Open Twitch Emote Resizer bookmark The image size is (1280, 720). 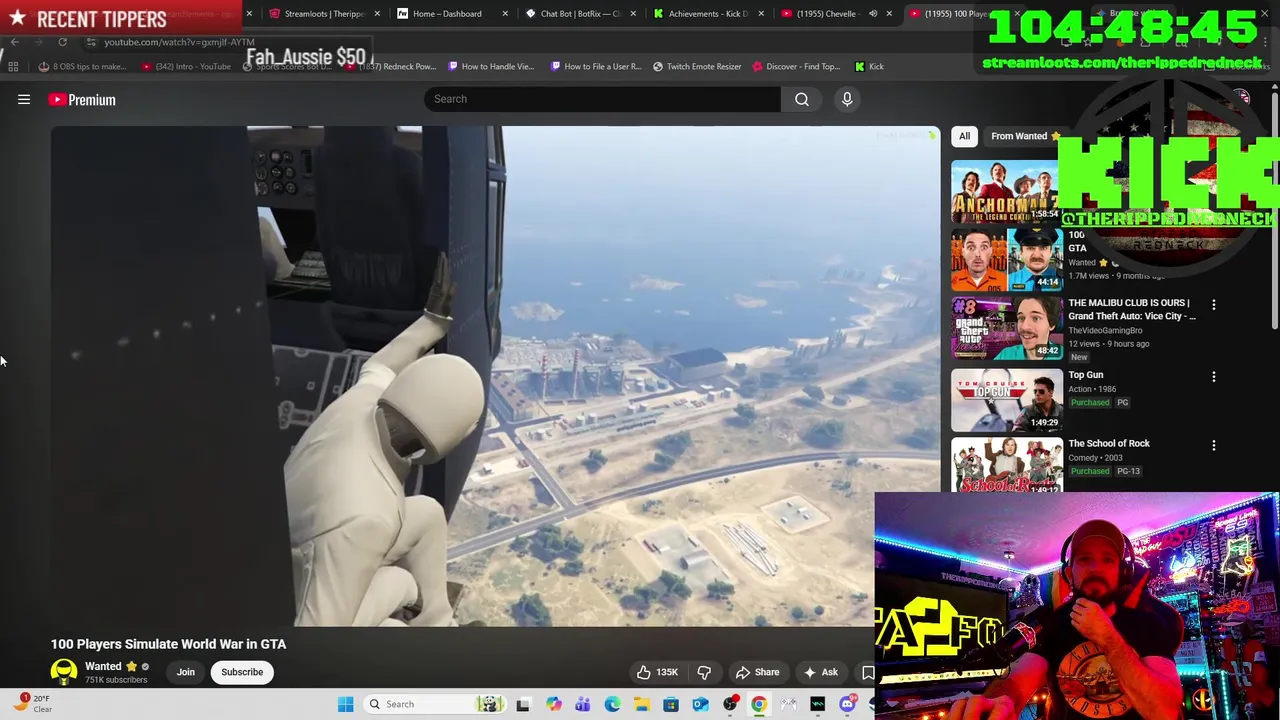[x=697, y=67]
